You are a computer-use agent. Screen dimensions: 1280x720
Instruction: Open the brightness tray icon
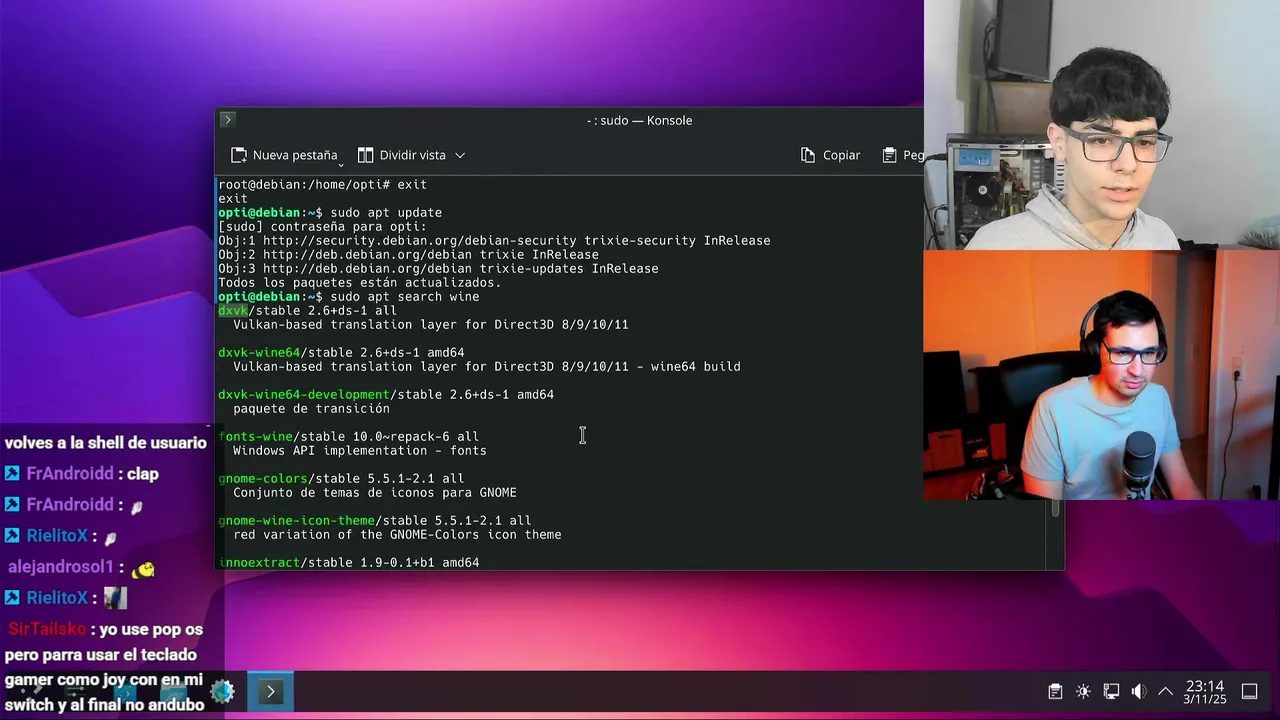1083,691
